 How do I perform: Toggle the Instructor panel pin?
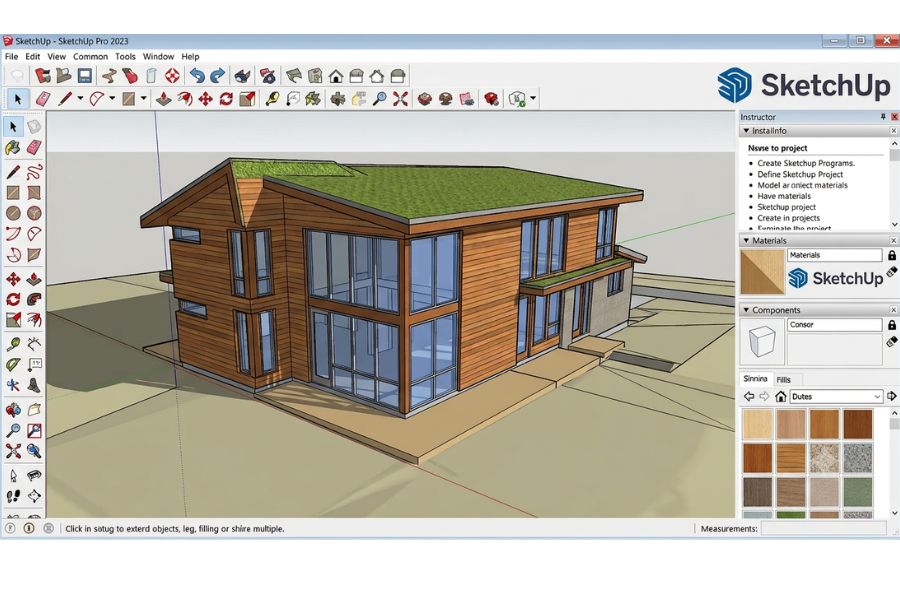(x=883, y=117)
